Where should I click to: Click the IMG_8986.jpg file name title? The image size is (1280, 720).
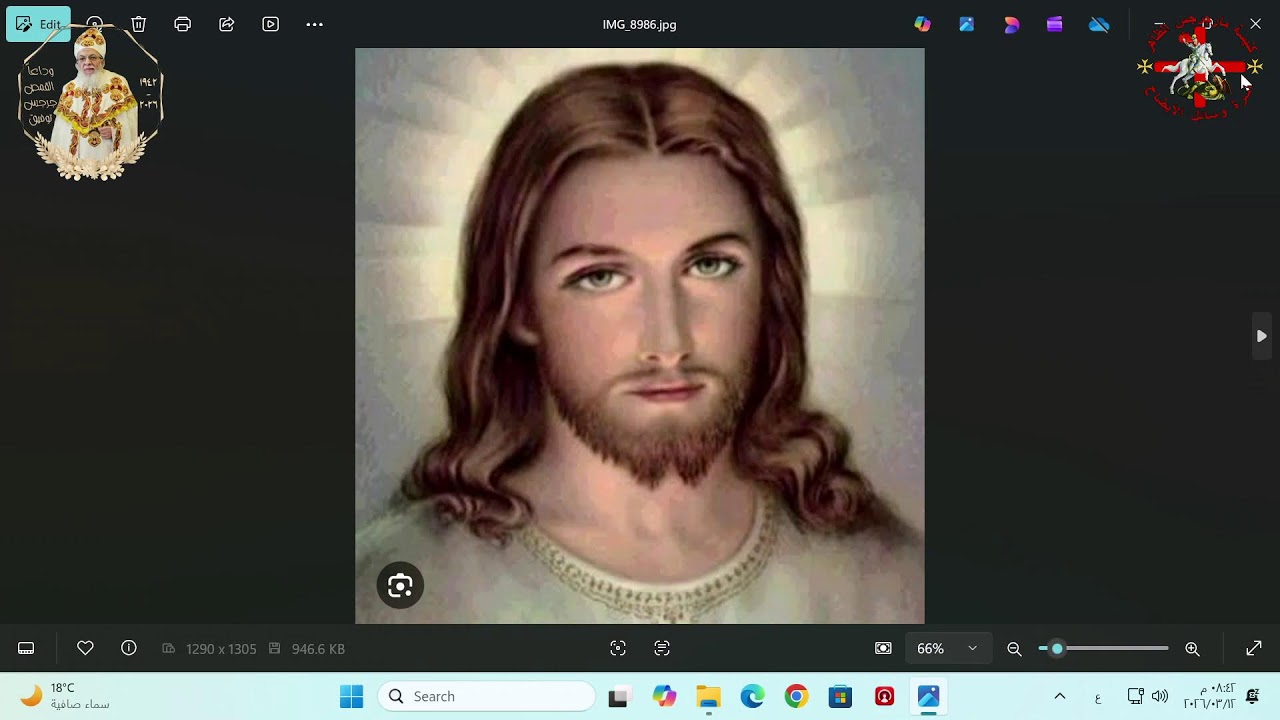coord(639,24)
